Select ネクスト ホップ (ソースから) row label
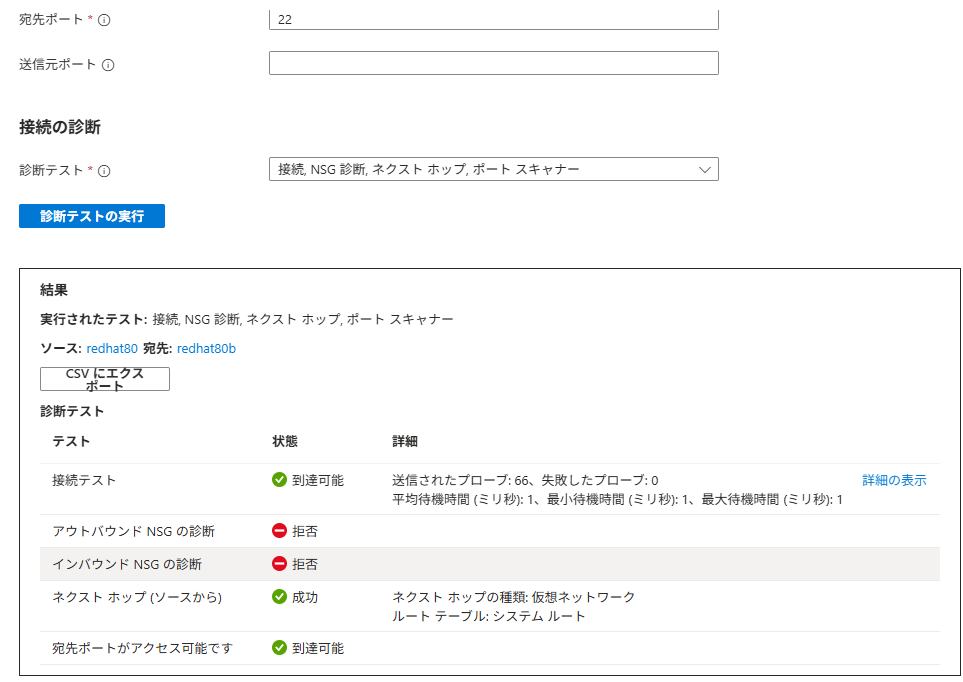Screen dimensions: 963x682 [137, 597]
